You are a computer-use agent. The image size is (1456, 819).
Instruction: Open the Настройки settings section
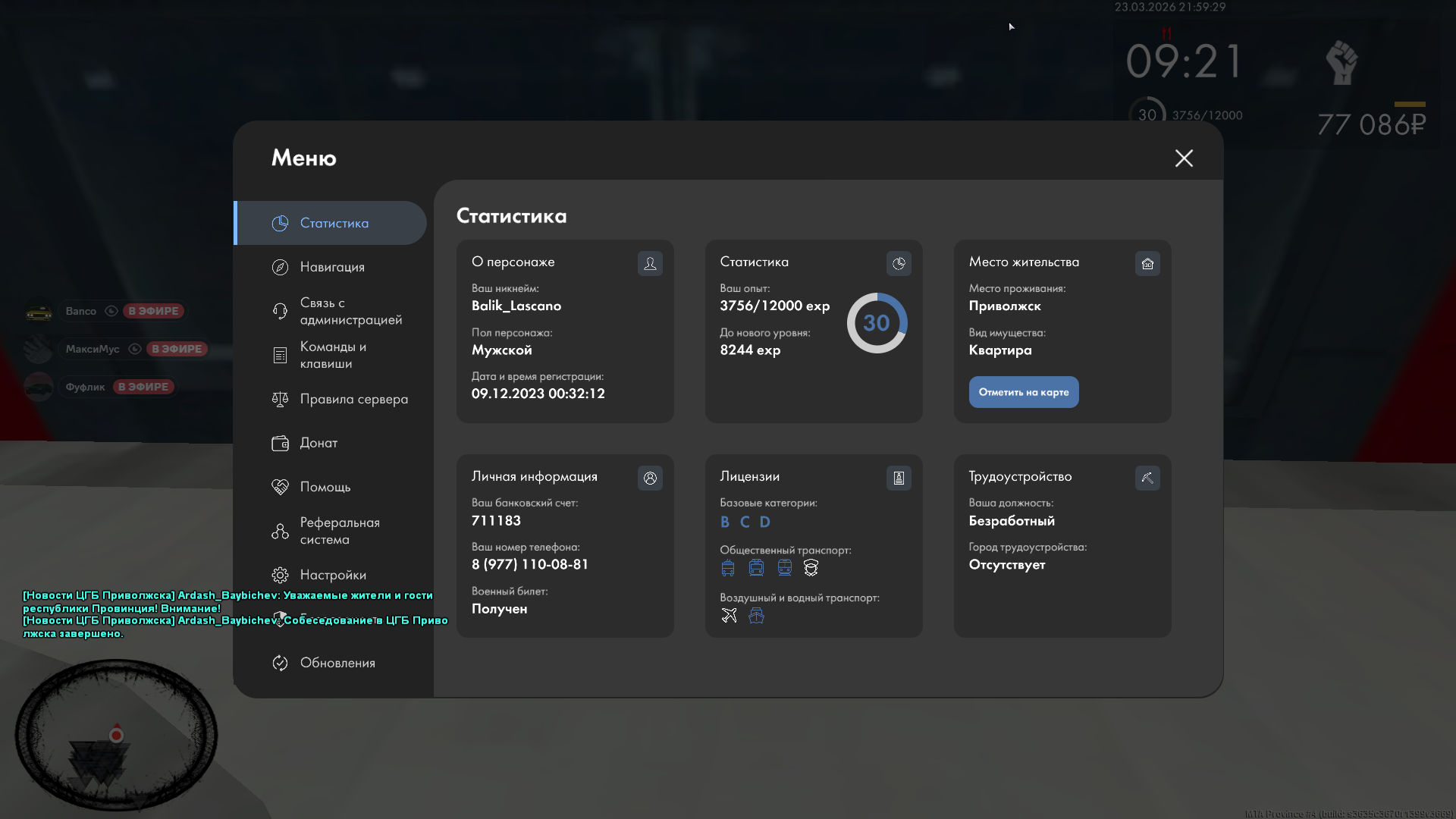click(x=333, y=575)
